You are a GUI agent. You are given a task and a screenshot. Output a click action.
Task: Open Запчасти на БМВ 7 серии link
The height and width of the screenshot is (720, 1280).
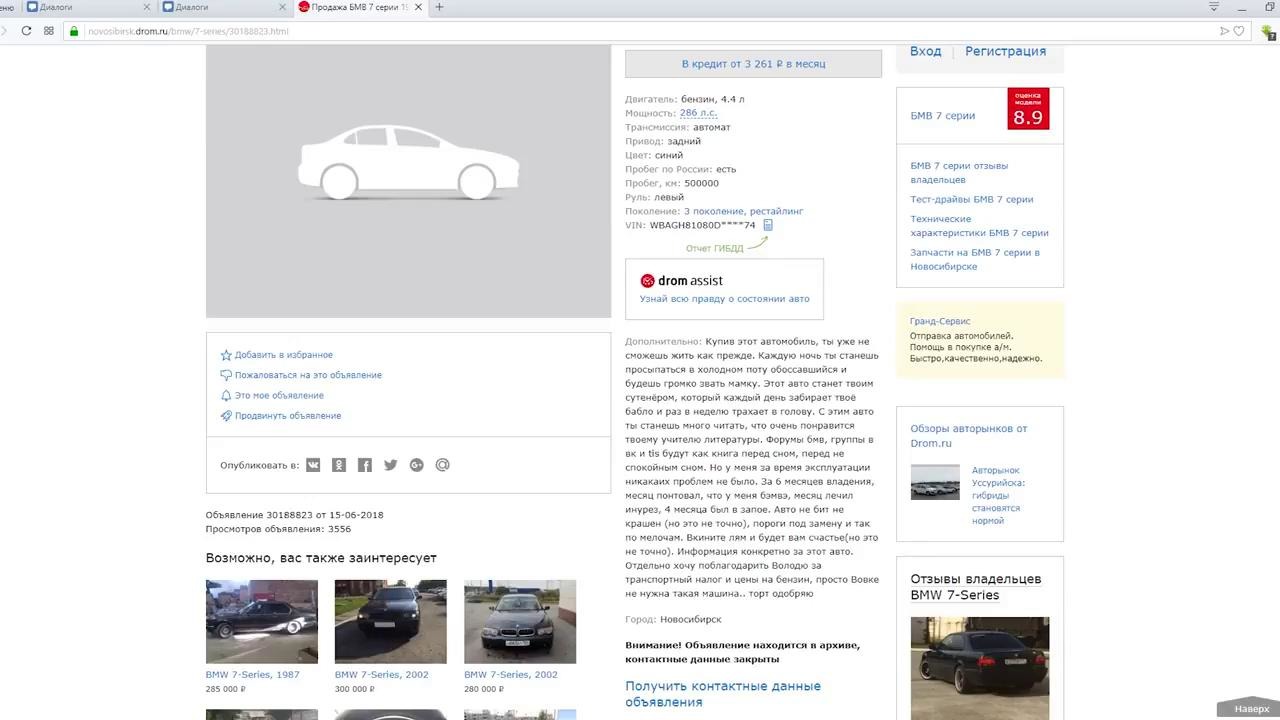pos(975,259)
